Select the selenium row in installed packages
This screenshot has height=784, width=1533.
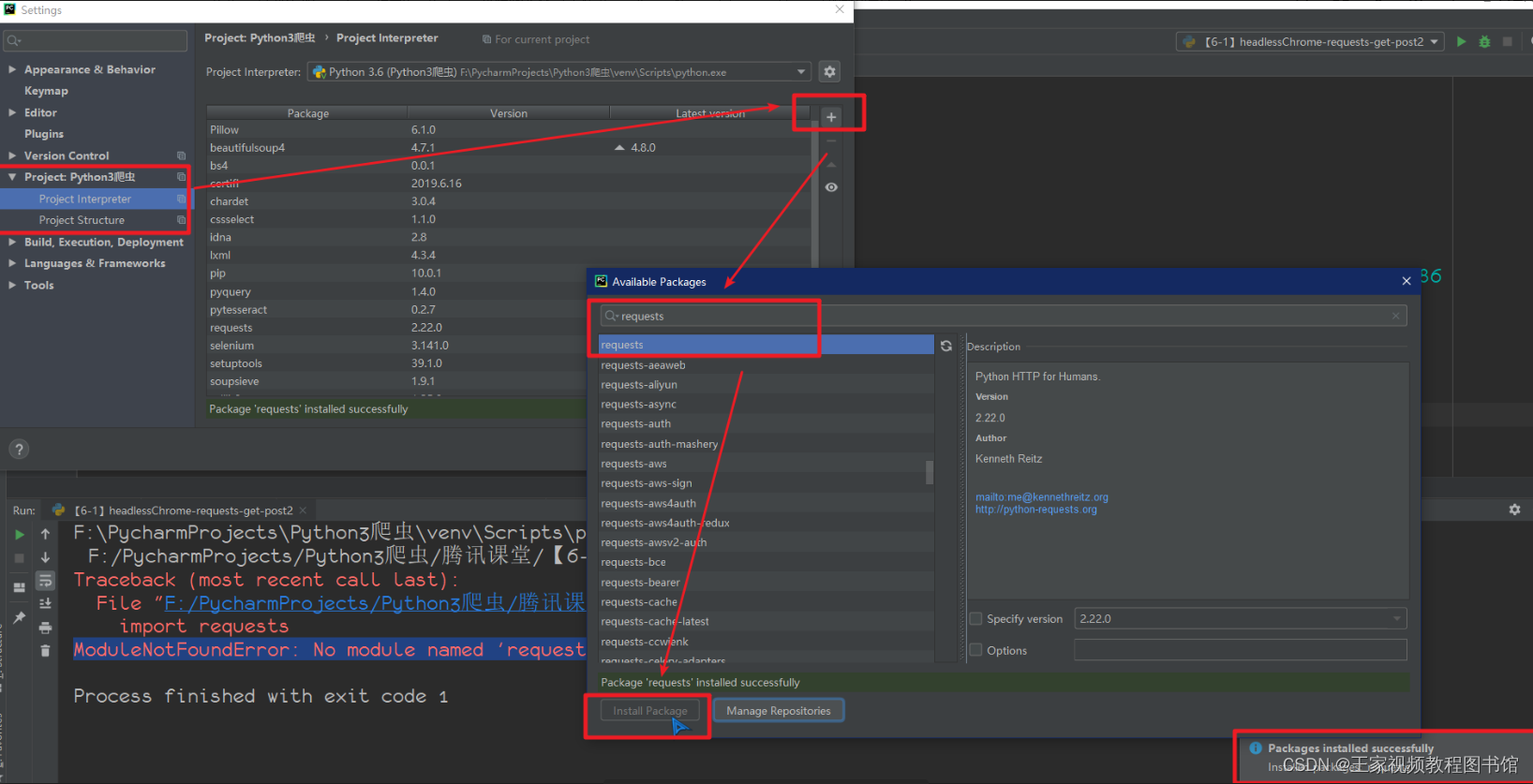[396, 346]
